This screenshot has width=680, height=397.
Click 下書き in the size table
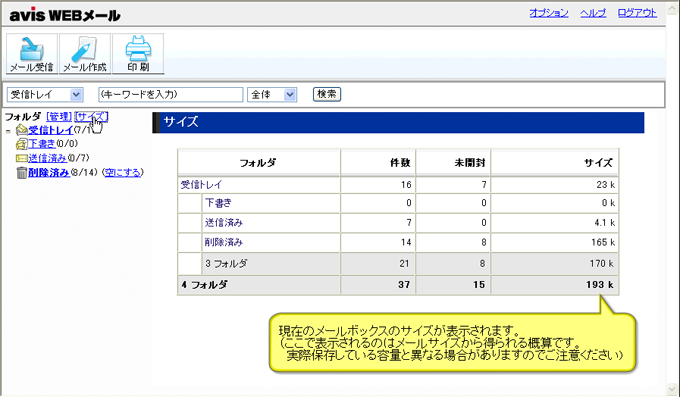pyautogui.click(x=218, y=203)
